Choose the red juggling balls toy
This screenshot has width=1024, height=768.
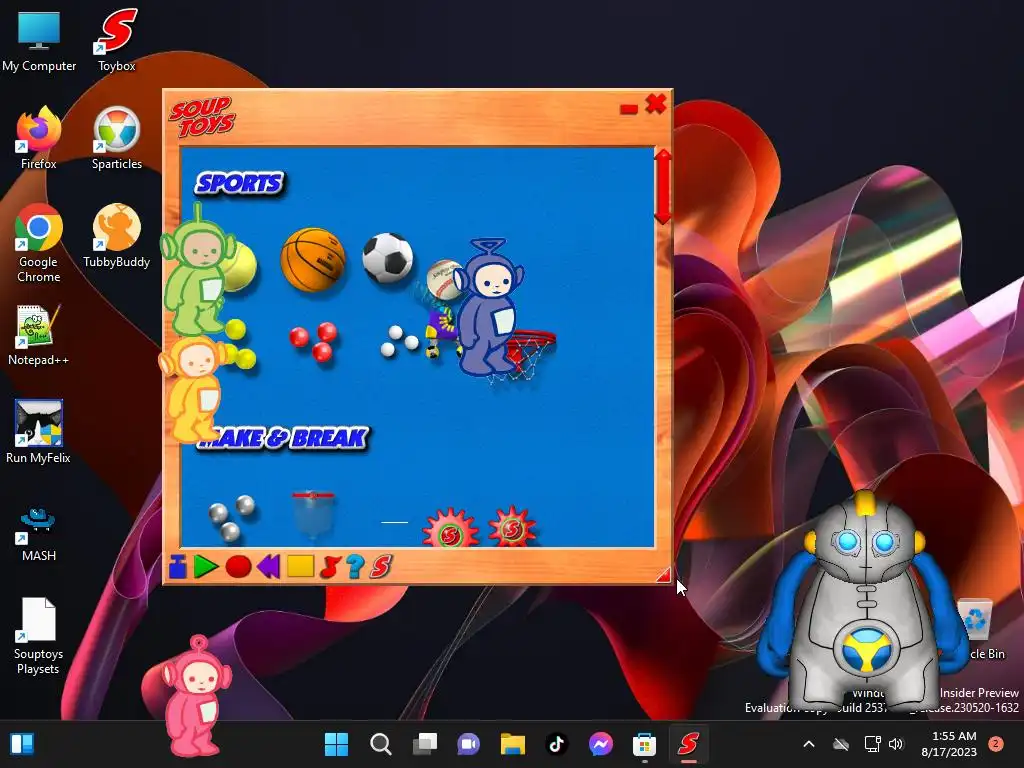tap(314, 342)
